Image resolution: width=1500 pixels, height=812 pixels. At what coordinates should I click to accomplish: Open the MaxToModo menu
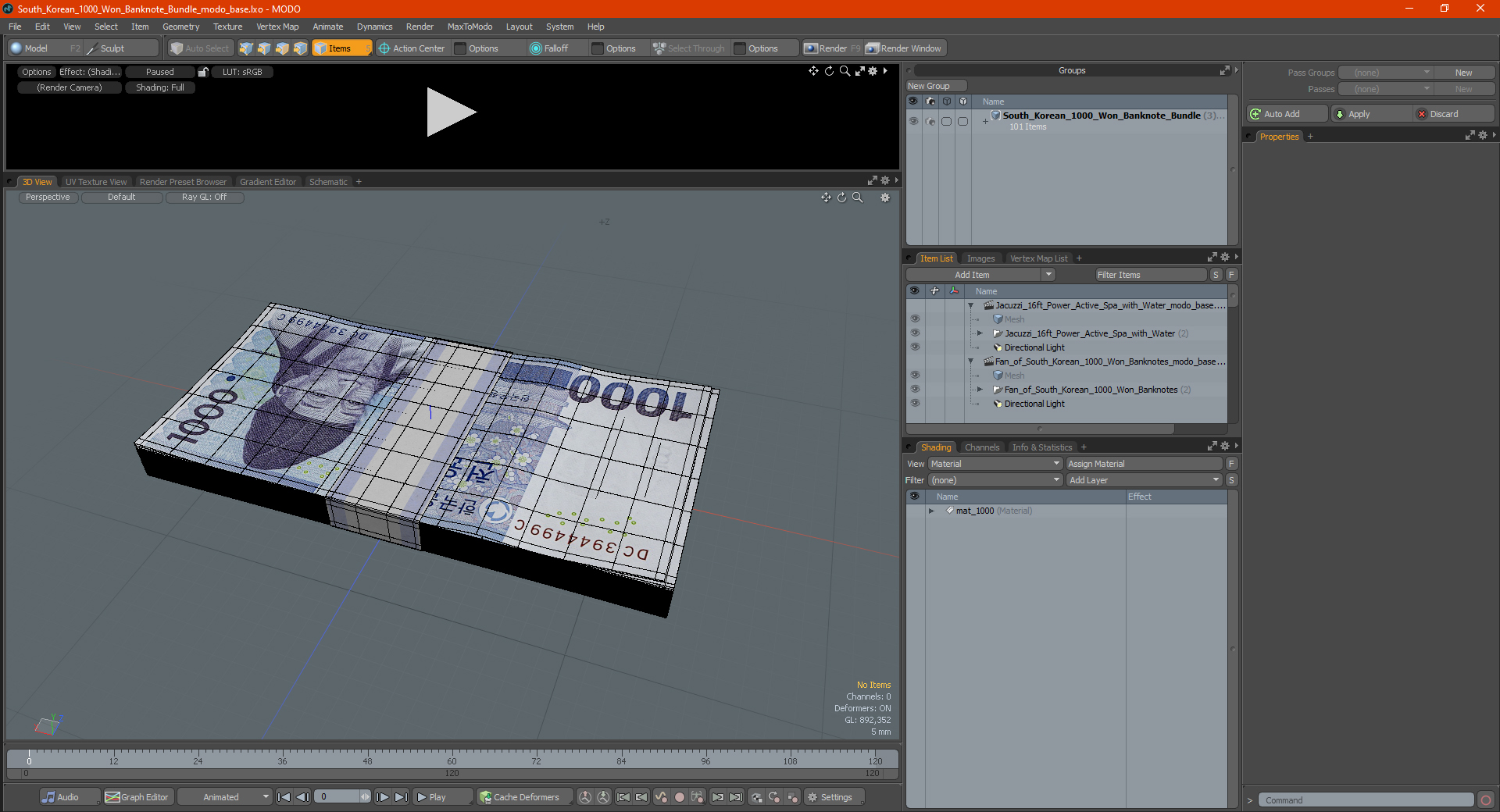click(470, 27)
